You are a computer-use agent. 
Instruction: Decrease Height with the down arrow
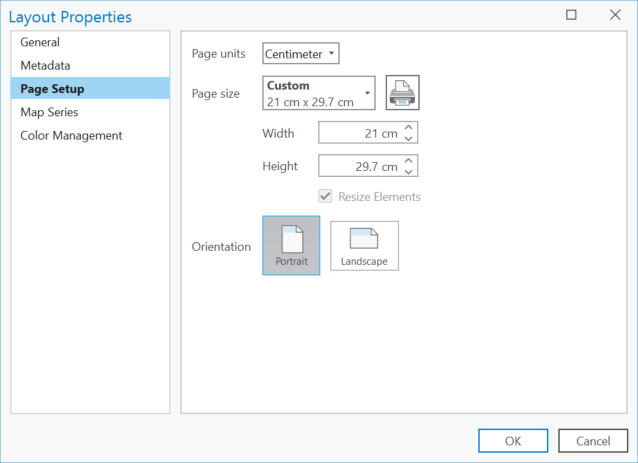coord(409,172)
